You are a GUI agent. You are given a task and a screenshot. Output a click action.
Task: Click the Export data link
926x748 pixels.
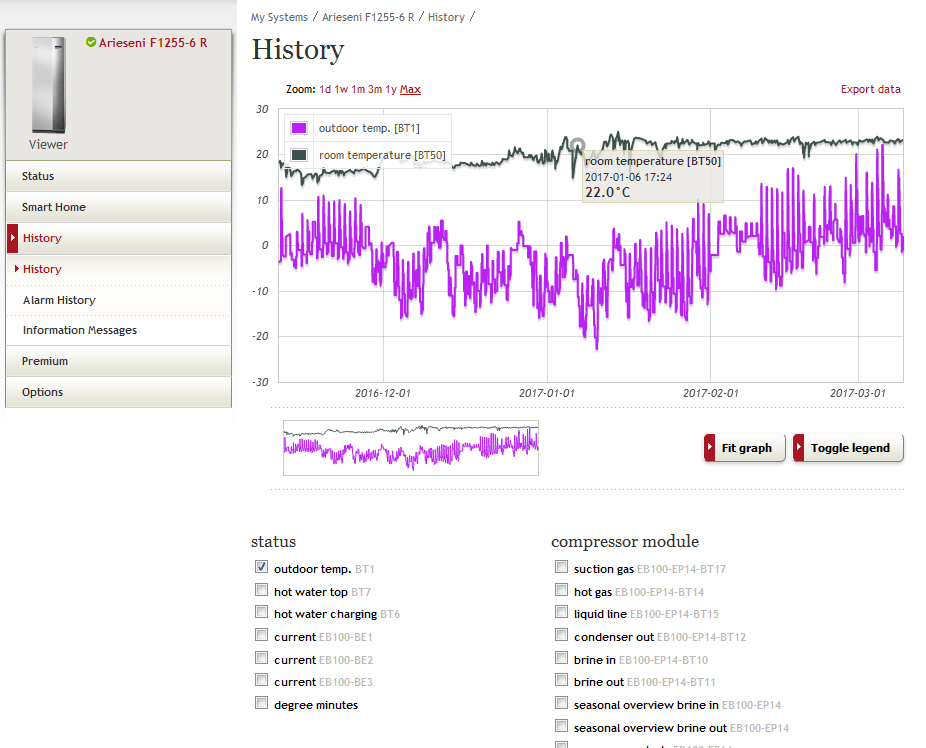coord(870,89)
